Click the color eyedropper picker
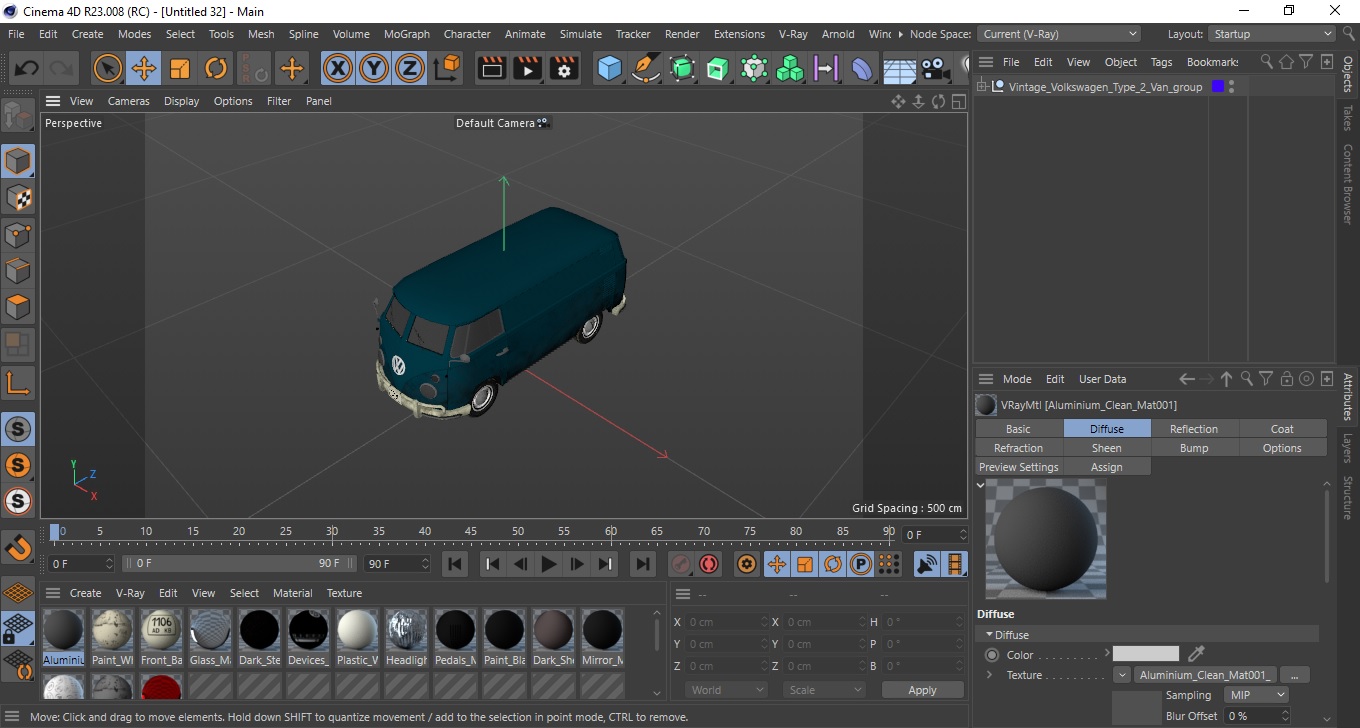Image resolution: width=1360 pixels, height=728 pixels. (x=1196, y=654)
